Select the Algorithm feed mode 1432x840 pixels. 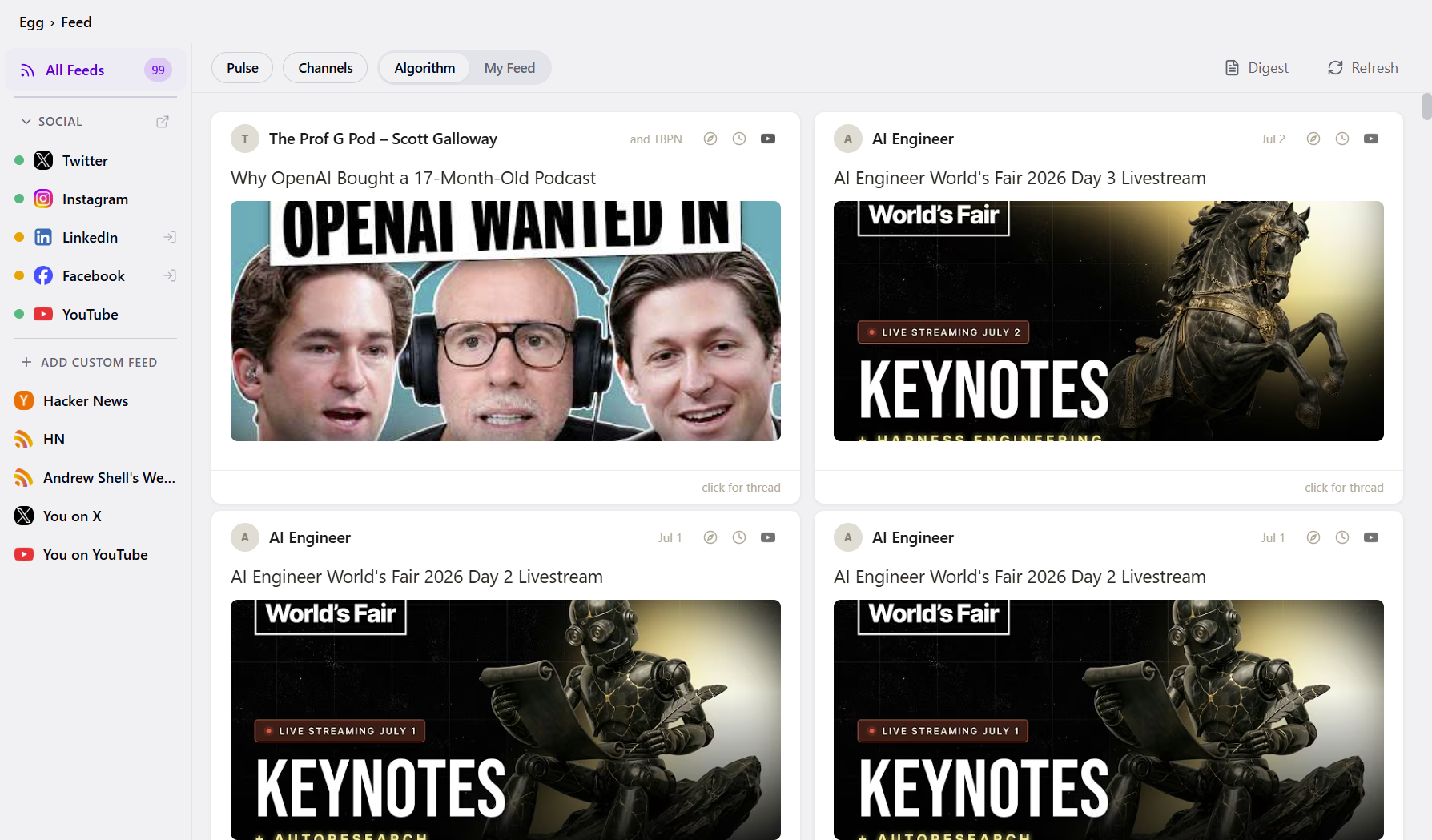point(424,68)
